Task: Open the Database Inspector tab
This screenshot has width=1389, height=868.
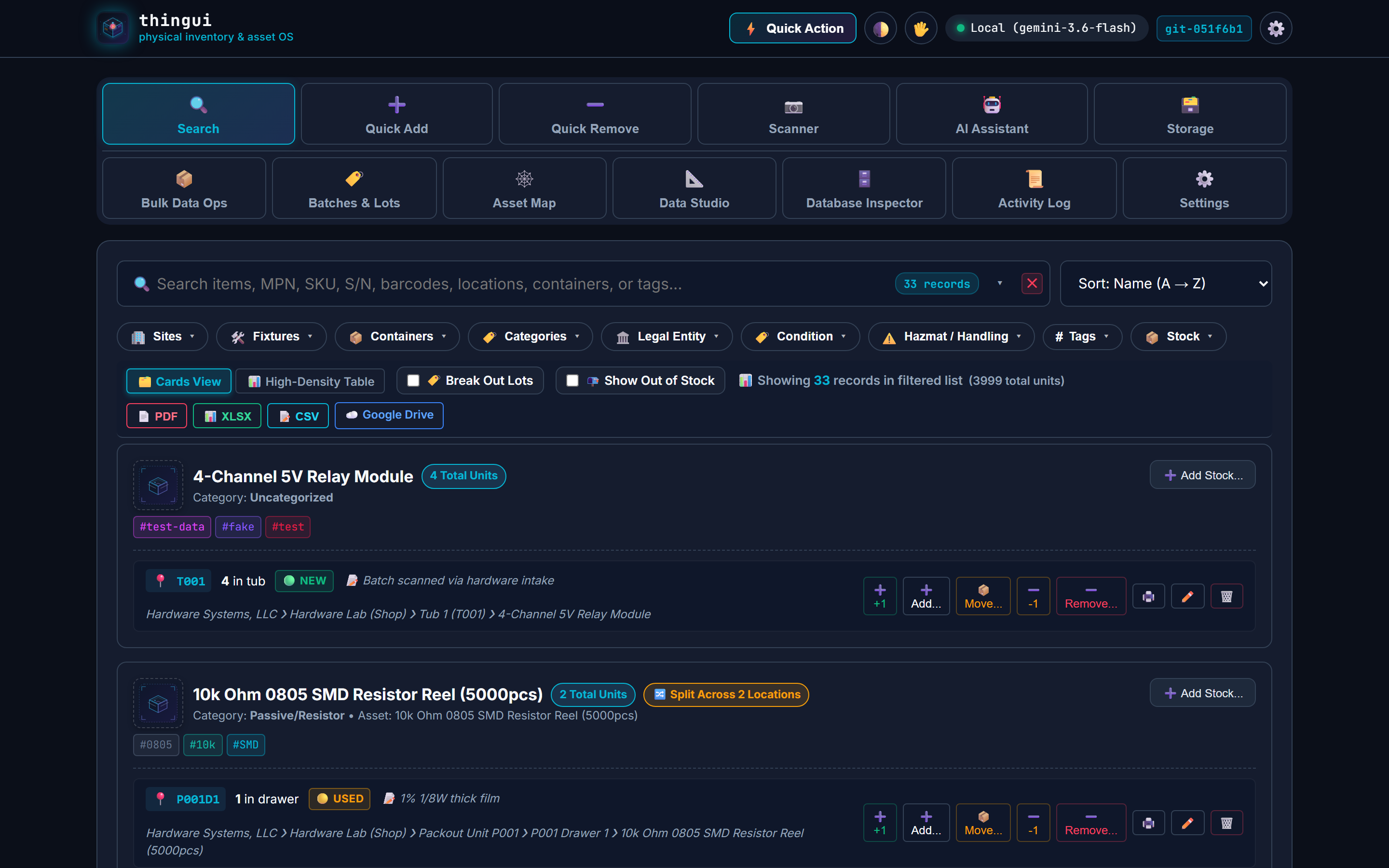Action: (864, 188)
